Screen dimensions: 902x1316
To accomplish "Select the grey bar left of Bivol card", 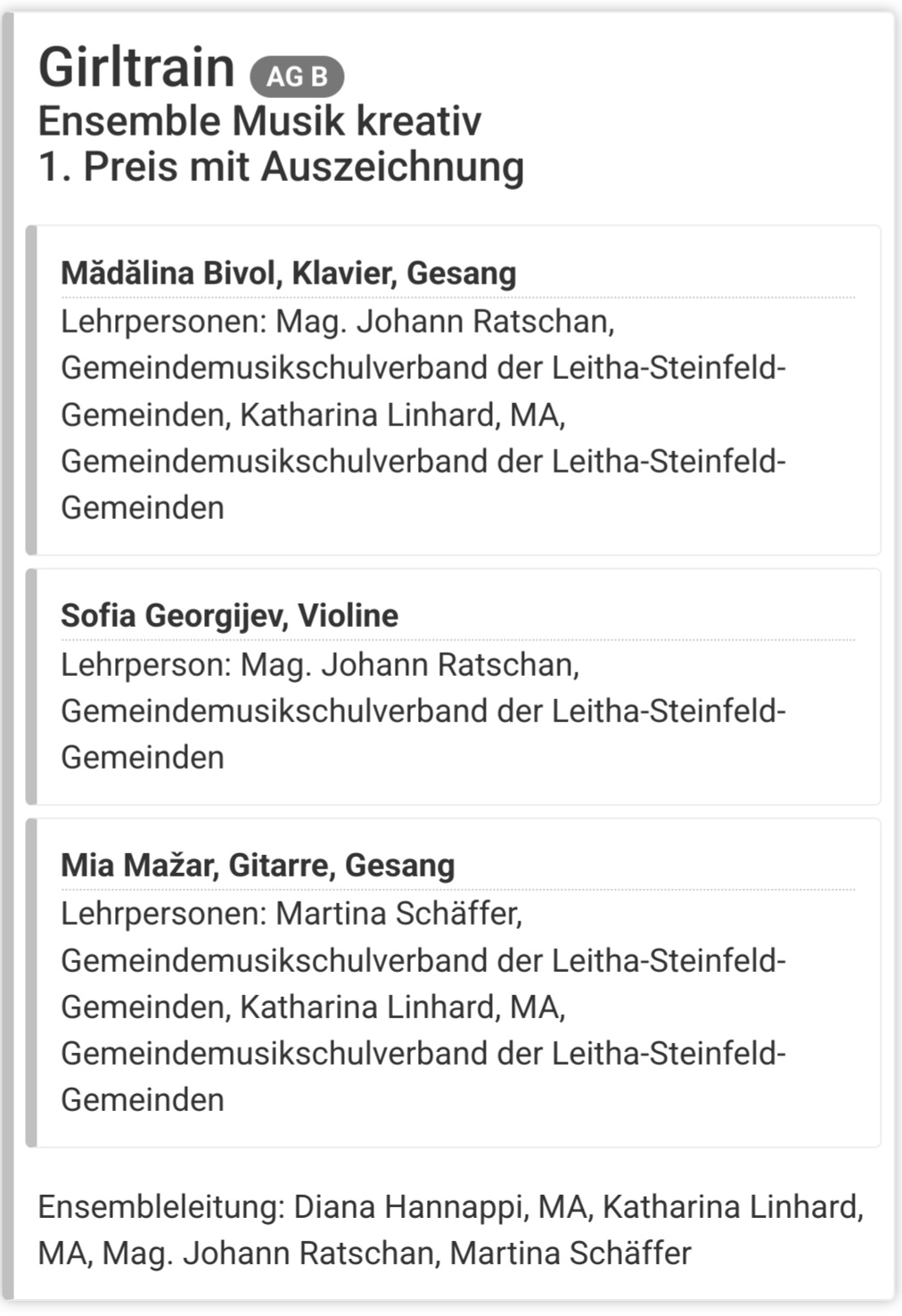I will (x=31, y=390).
